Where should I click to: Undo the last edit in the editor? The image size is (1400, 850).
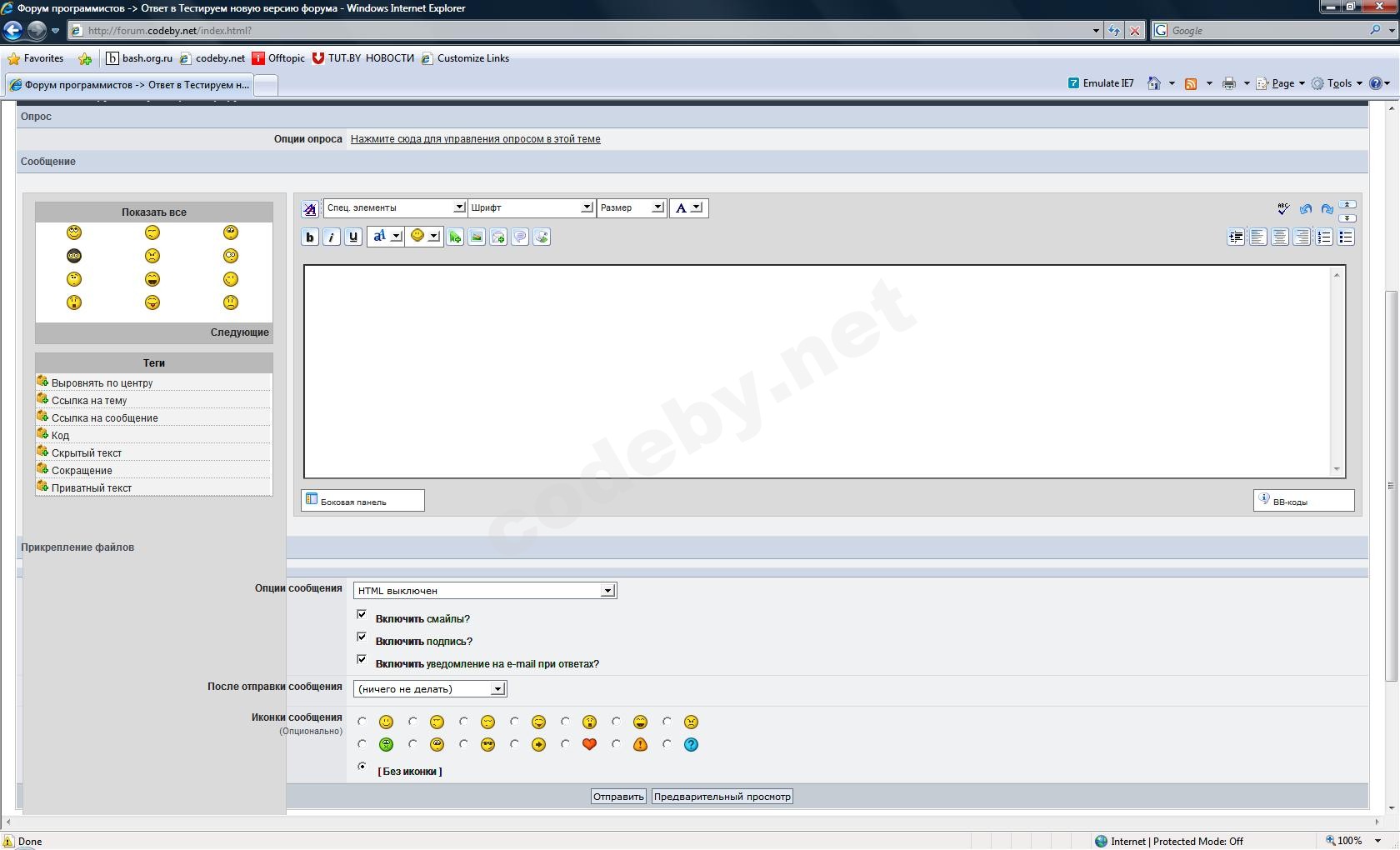(x=1306, y=208)
